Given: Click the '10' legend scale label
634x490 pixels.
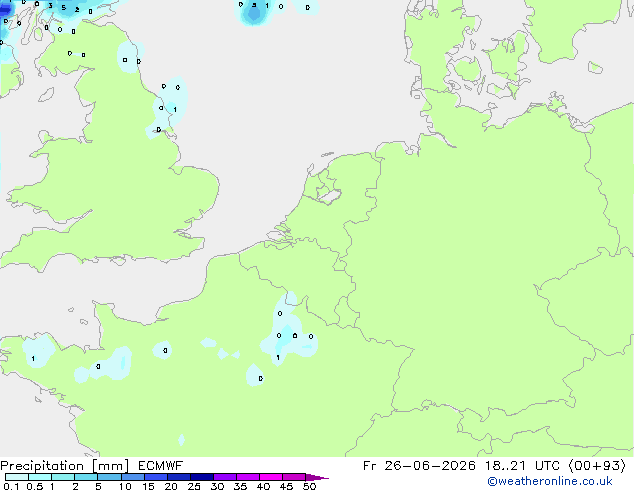Looking at the screenshot, I should (125, 486).
